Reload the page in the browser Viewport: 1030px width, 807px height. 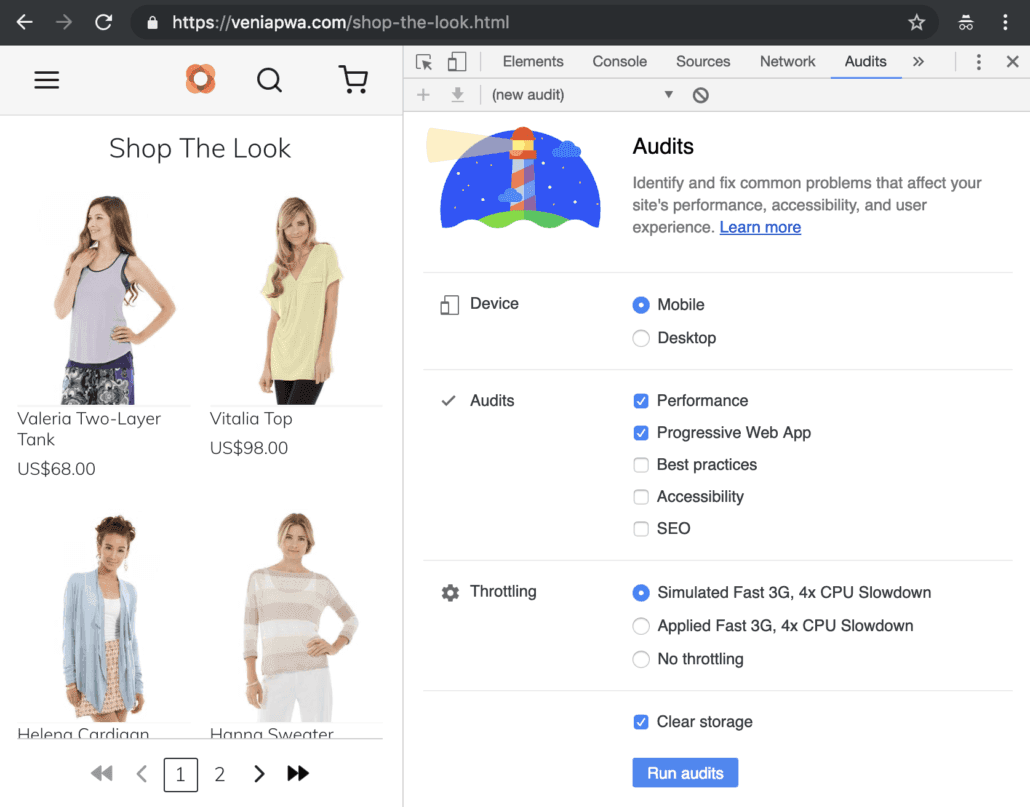103,22
